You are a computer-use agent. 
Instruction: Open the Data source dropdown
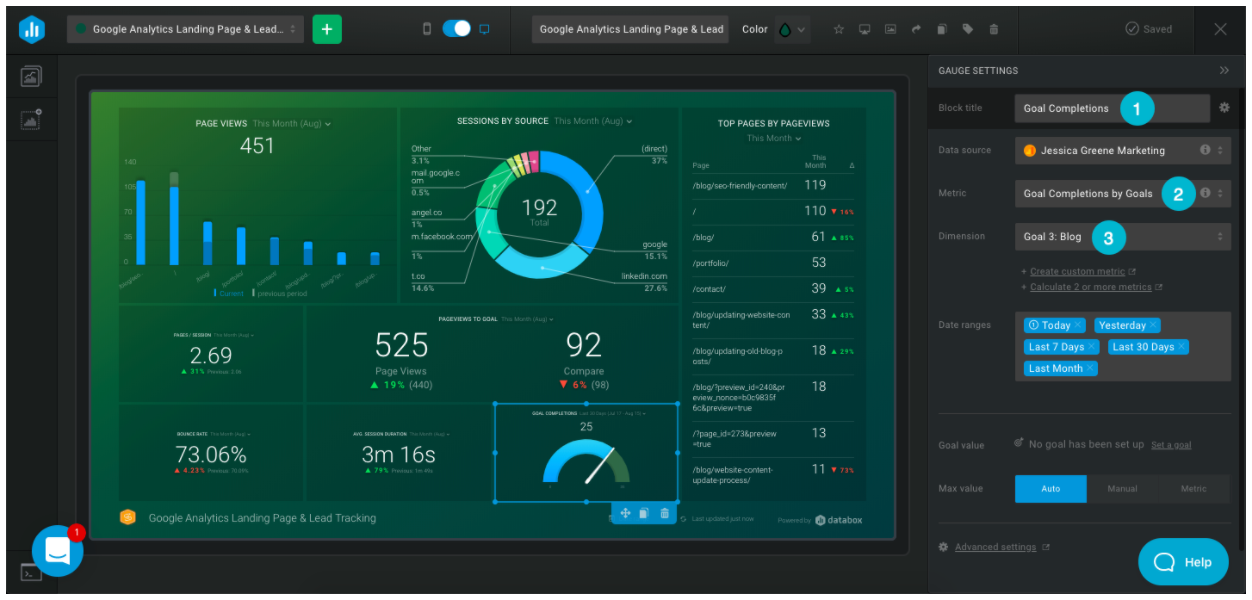click(1122, 150)
